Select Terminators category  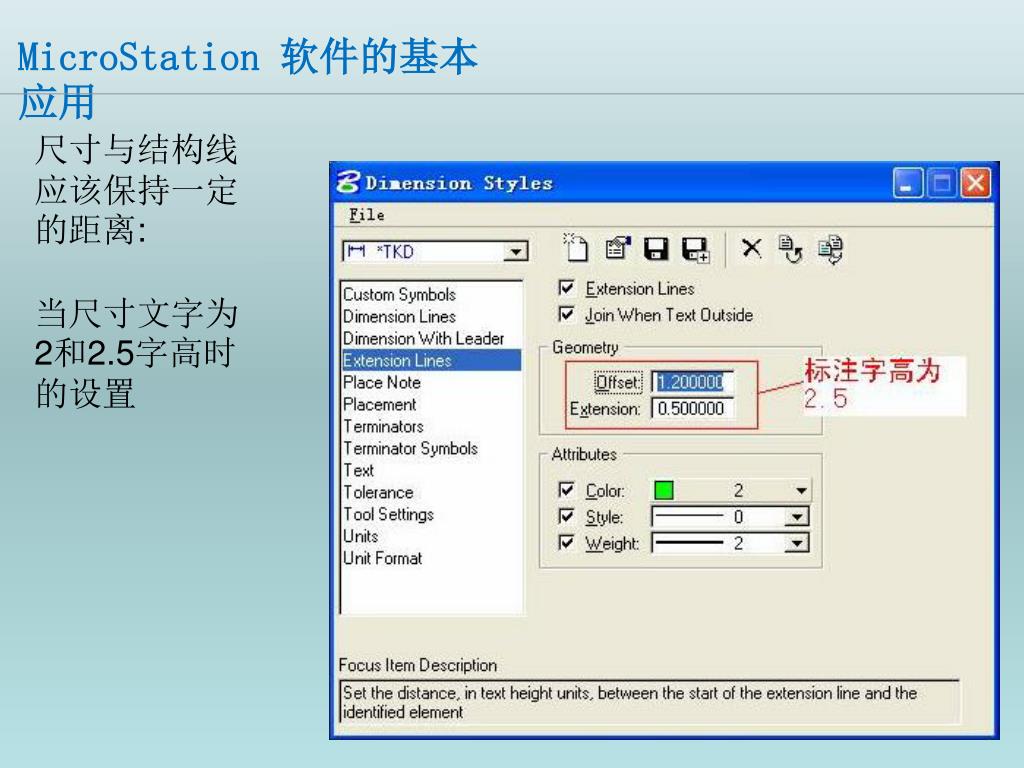tap(432, 426)
